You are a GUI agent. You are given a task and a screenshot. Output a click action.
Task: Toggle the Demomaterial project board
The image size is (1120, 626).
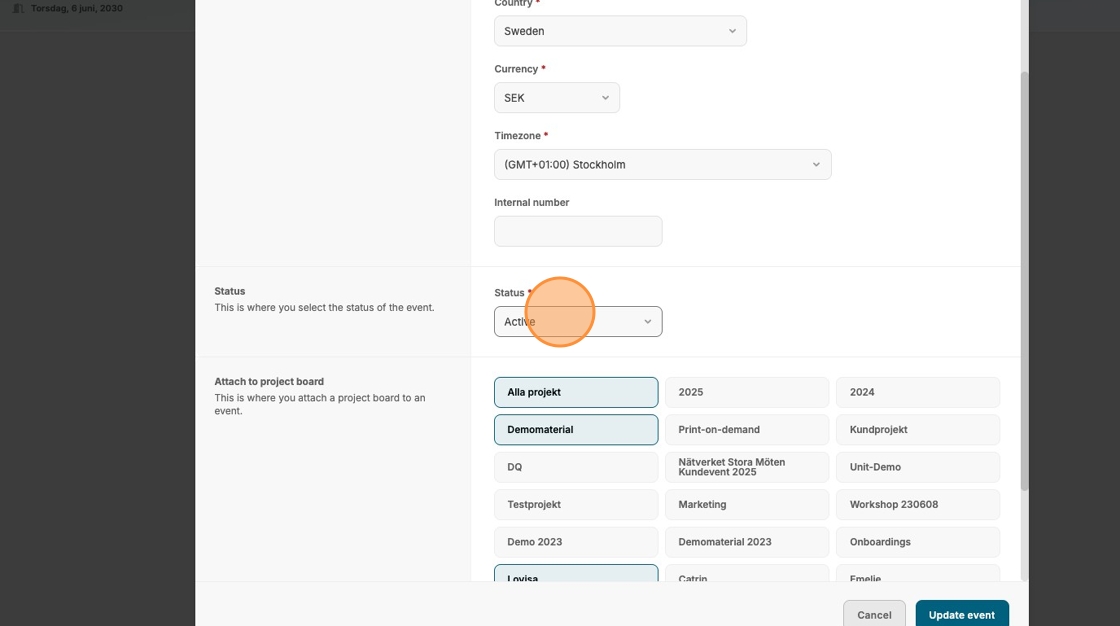(x=576, y=430)
